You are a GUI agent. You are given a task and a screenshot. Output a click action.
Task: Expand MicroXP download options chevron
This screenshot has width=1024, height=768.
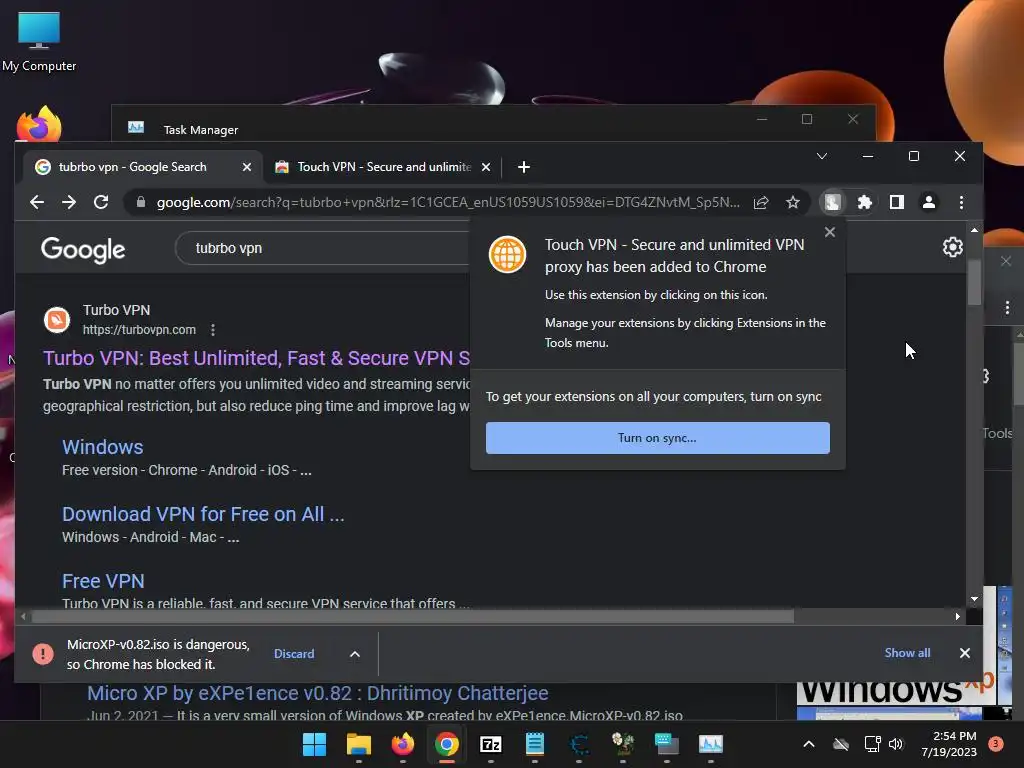355,654
